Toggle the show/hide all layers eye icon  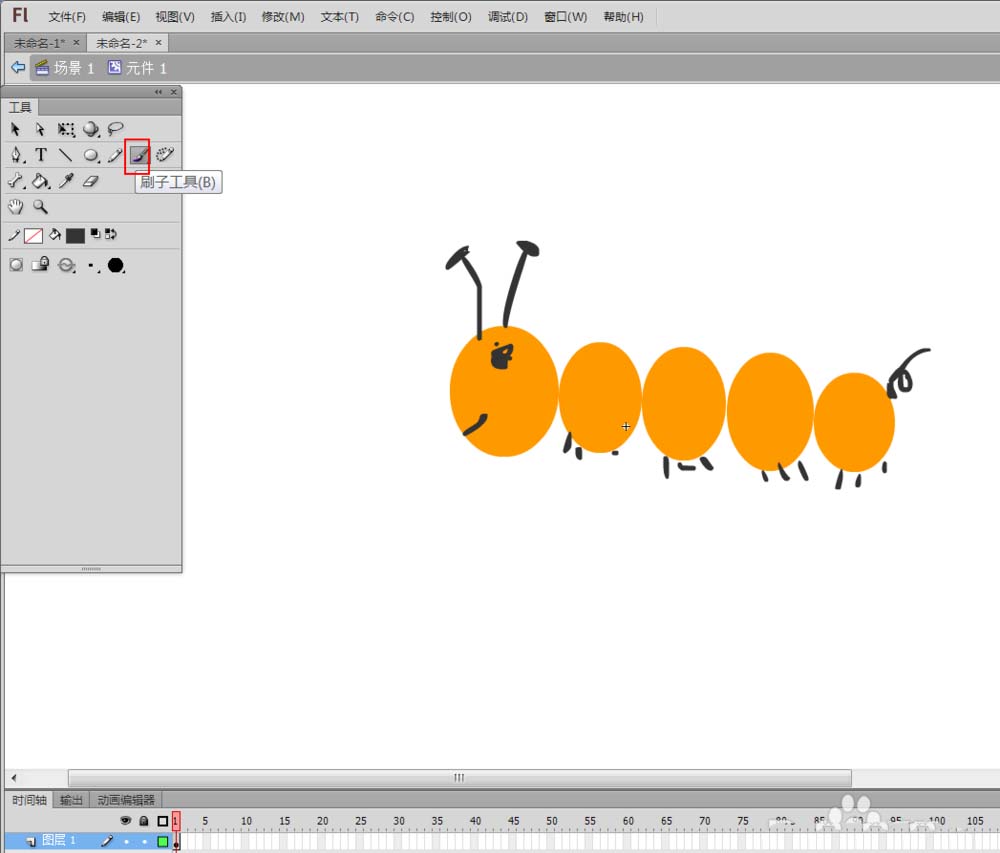pyautogui.click(x=126, y=821)
